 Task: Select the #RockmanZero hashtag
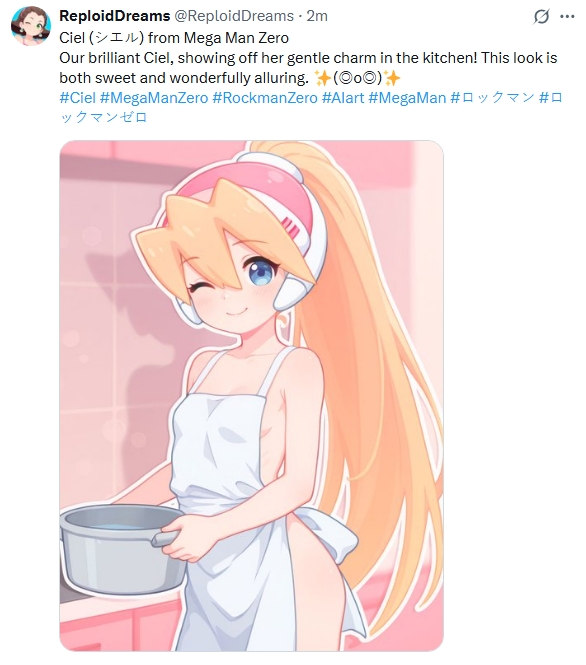(x=265, y=98)
